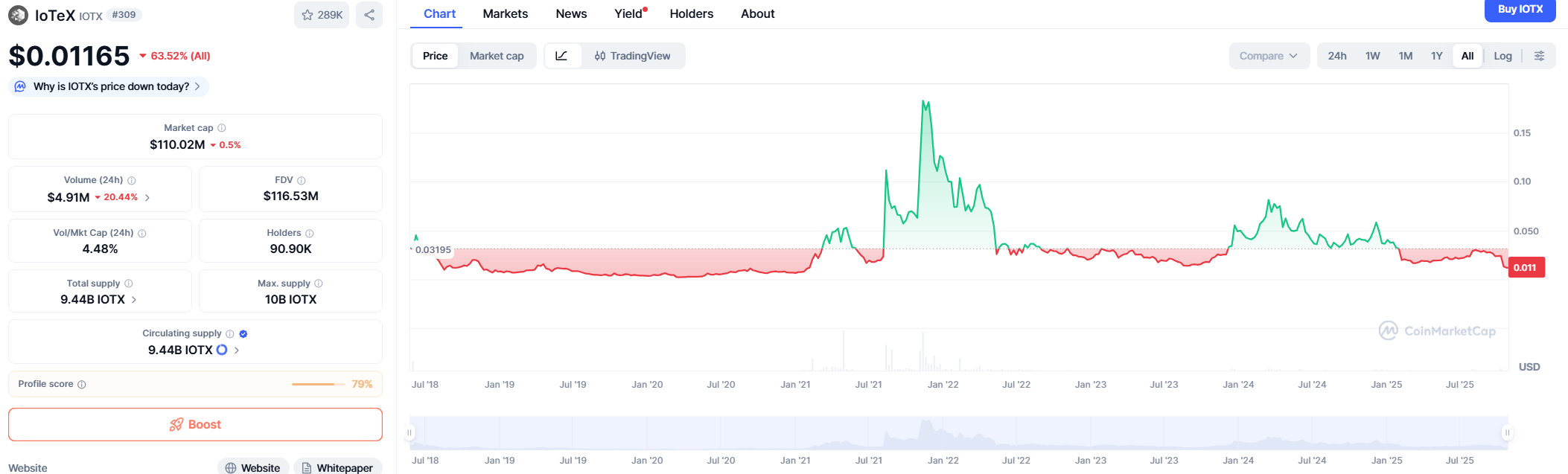
Task: Set chart range to All
Action: tap(1467, 56)
